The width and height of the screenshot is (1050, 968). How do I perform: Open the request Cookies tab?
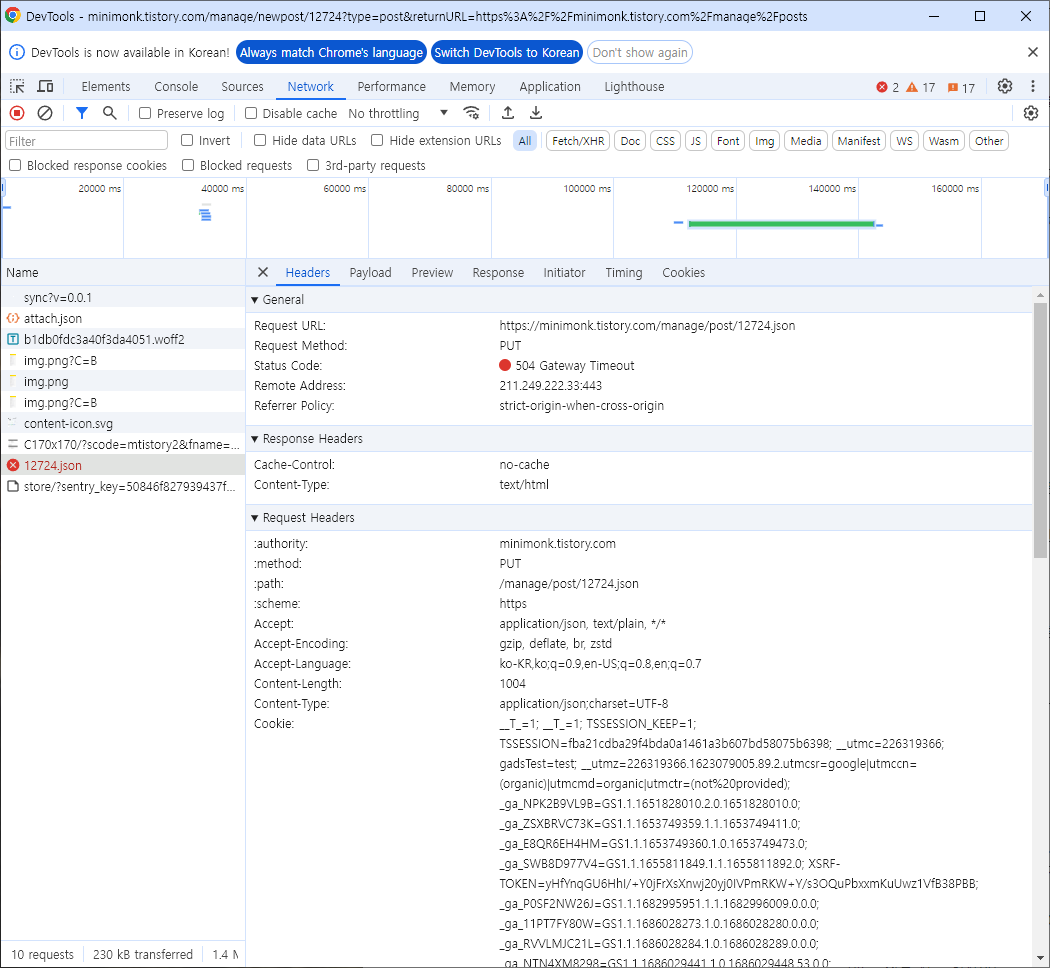click(x=684, y=272)
